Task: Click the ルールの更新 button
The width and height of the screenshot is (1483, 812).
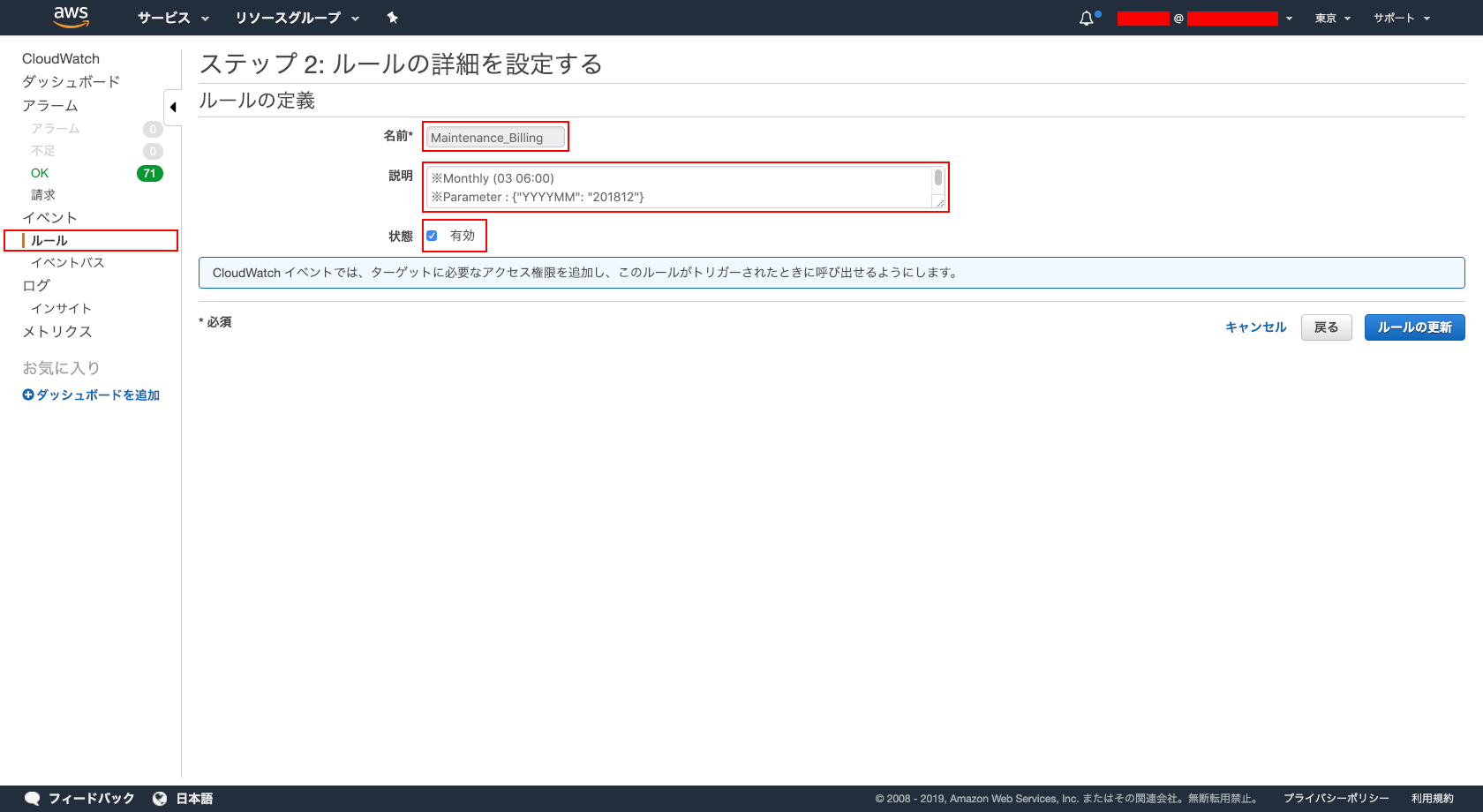Action: (x=1414, y=327)
